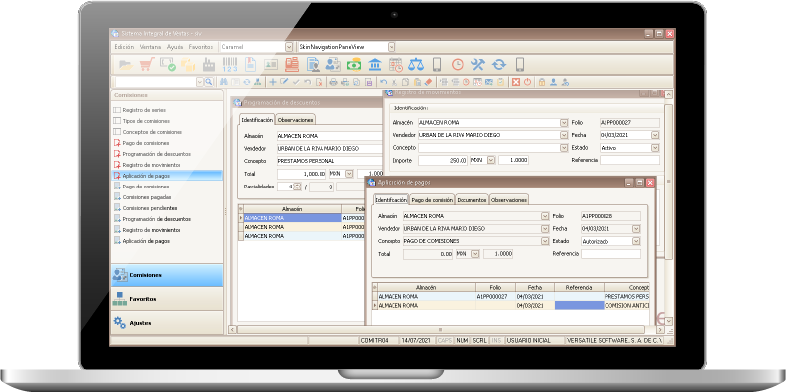Image resolution: width=786 pixels, height=392 pixels.
Task: Select grid cell A1PP000027 in payments grid
Action: [495, 297]
